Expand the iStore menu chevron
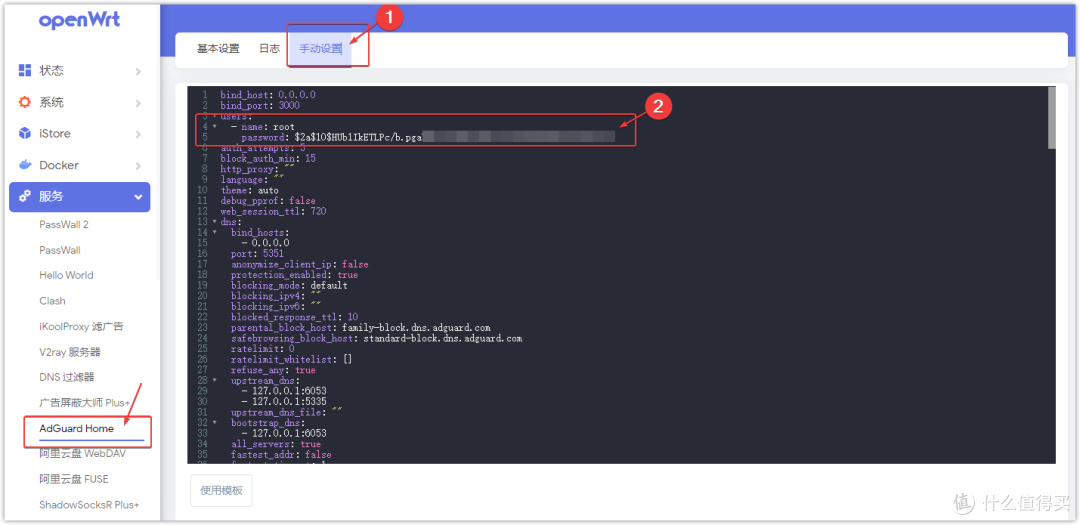This screenshot has width=1080, height=525. pyautogui.click(x=138, y=134)
